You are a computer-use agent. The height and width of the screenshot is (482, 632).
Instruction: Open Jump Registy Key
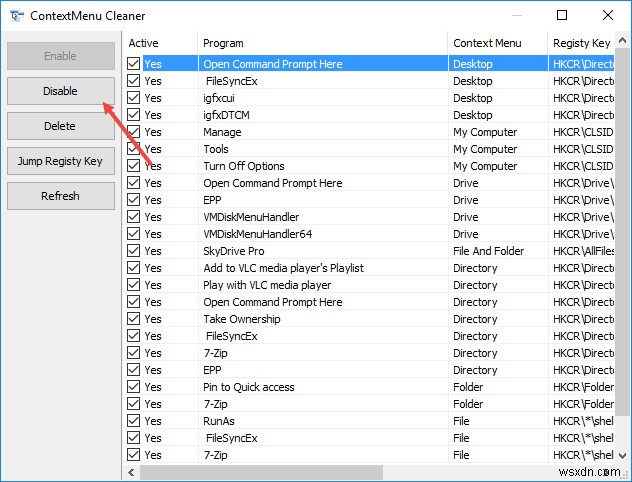point(61,161)
